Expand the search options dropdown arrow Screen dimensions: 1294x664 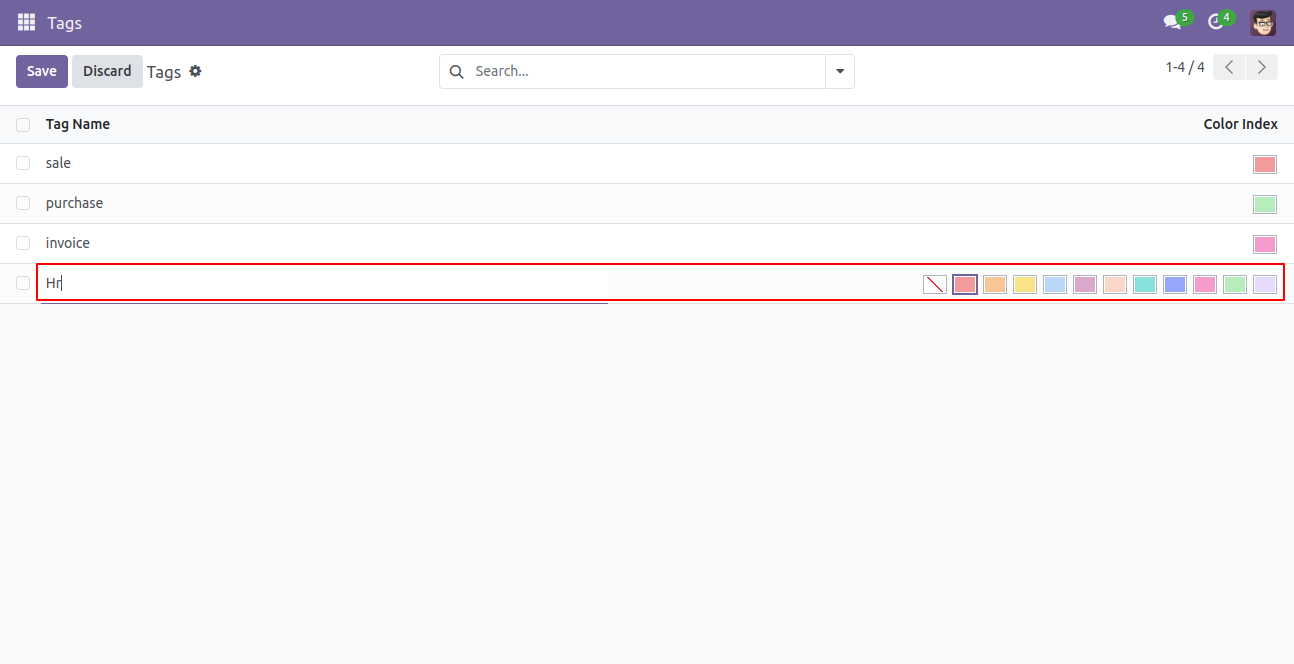[x=840, y=71]
